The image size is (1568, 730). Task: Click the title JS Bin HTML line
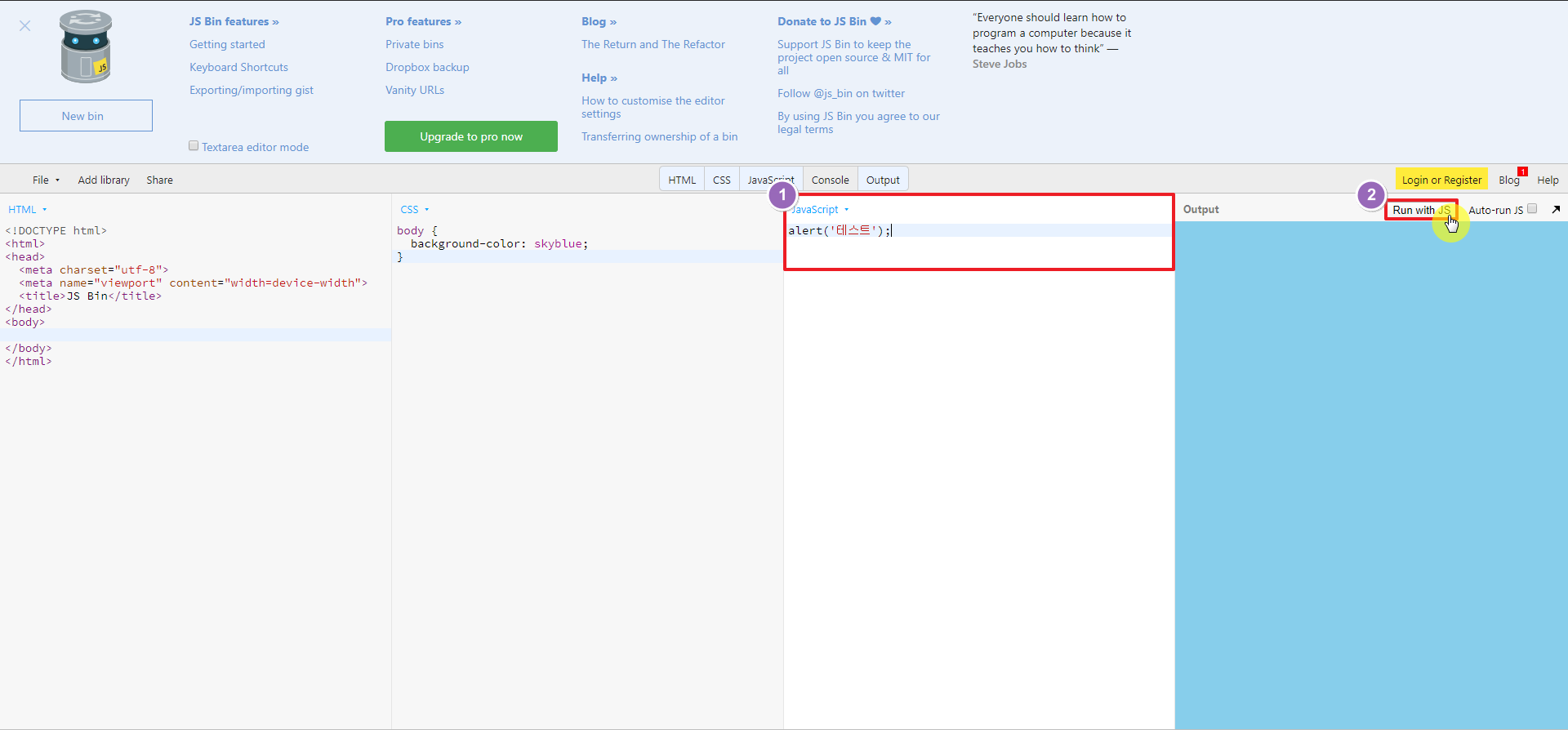[x=91, y=296]
